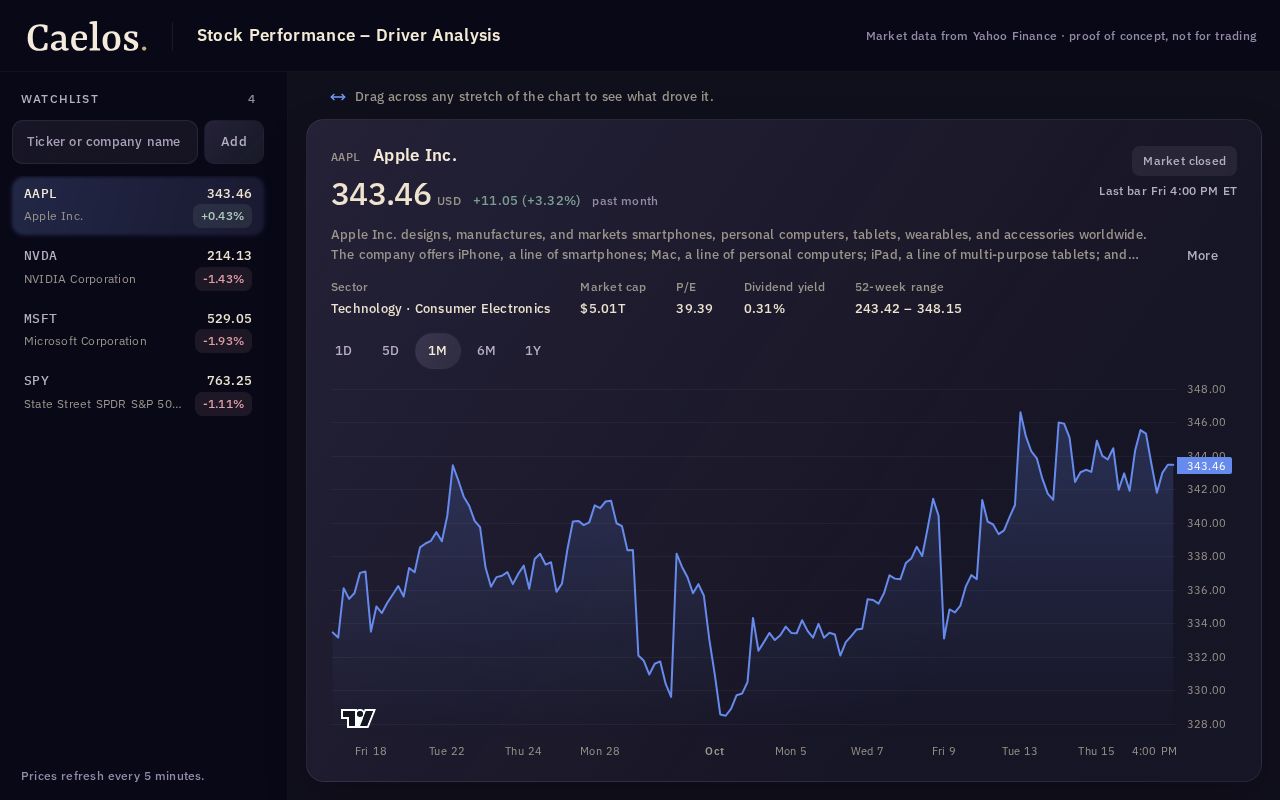Select the 5D range tab

[x=390, y=351]
